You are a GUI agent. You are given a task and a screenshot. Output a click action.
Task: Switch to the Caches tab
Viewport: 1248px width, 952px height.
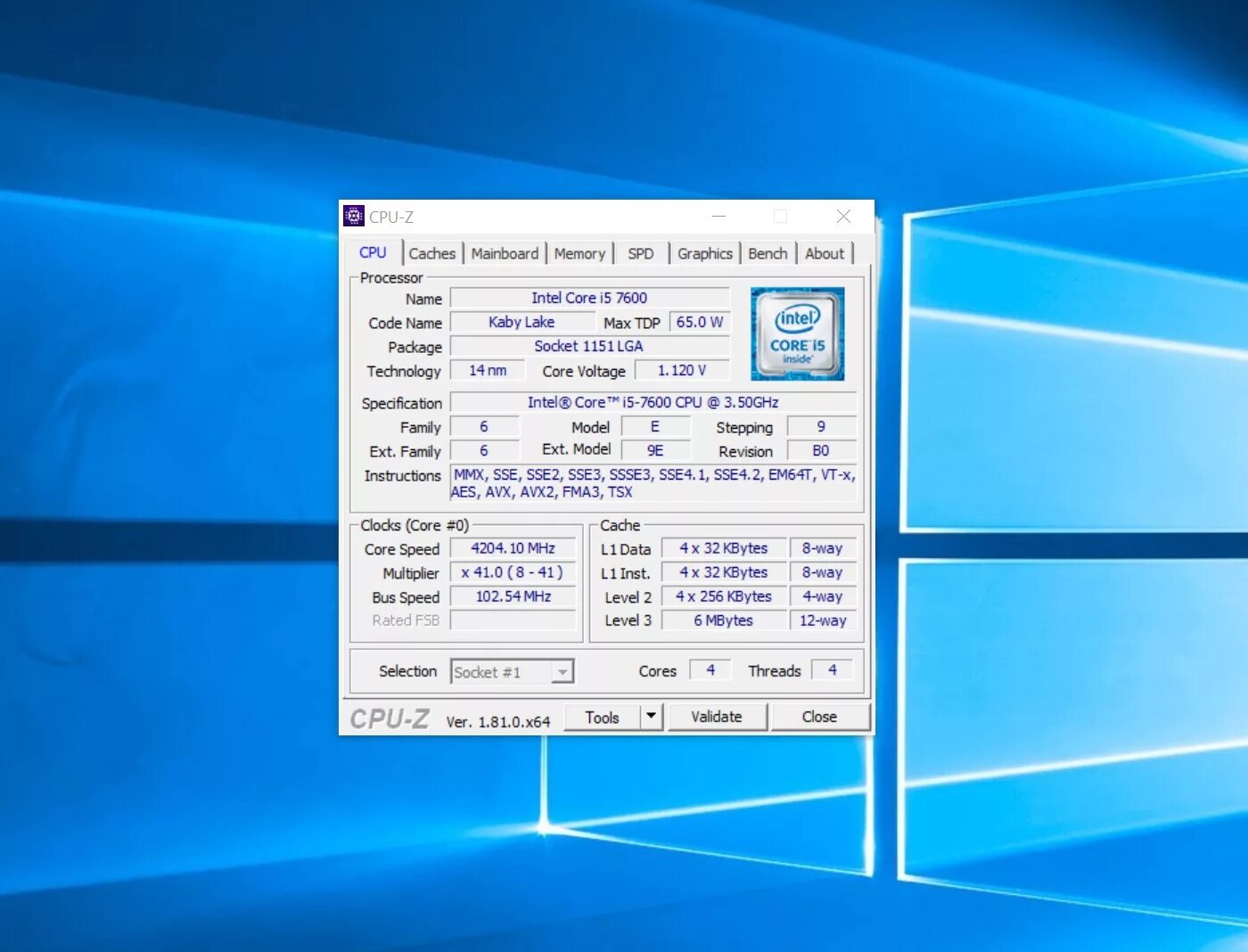coord(432,253)
